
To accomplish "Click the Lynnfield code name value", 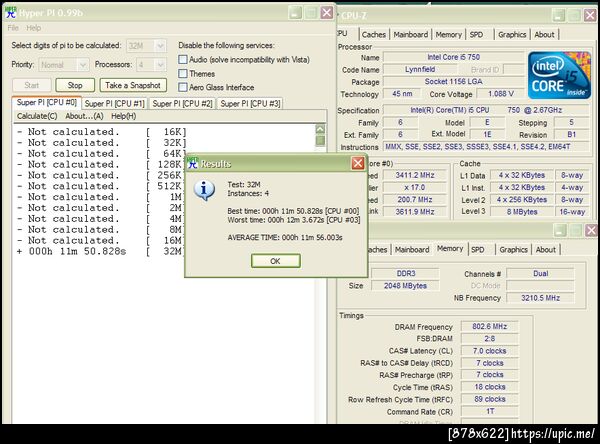I will click(x=420, y=69).
